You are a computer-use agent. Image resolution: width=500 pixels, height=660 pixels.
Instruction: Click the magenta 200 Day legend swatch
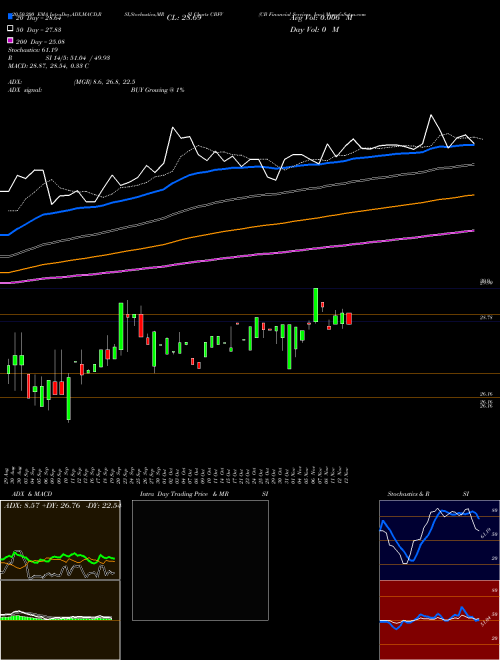11,40
